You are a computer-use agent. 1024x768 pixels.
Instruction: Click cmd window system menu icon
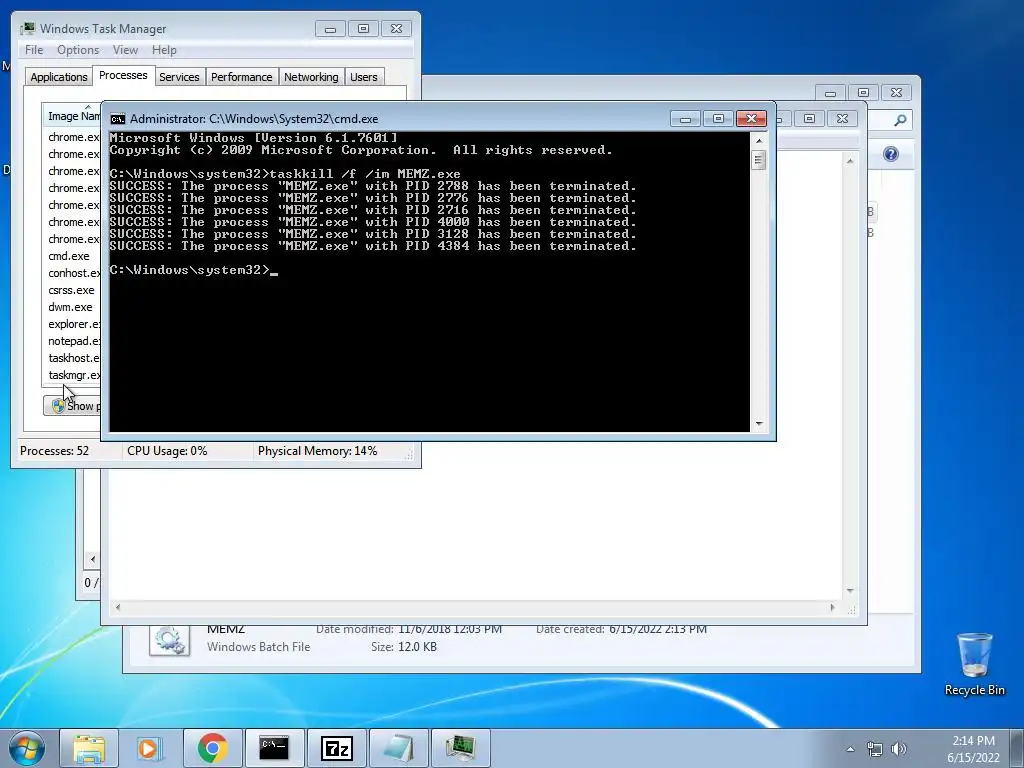(x=118, y=119)
